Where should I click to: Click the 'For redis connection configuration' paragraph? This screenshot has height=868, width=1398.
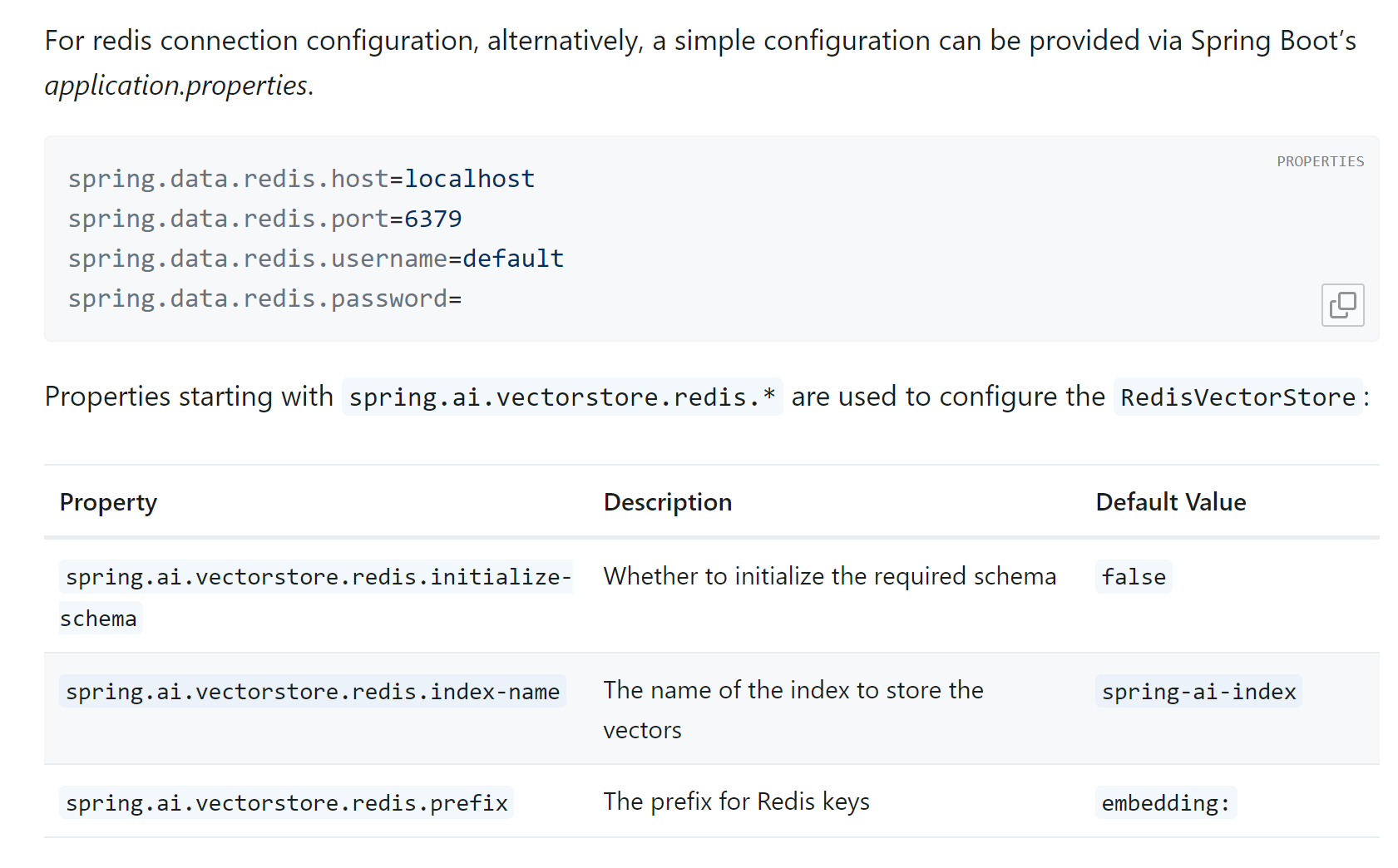pos(700,62)
